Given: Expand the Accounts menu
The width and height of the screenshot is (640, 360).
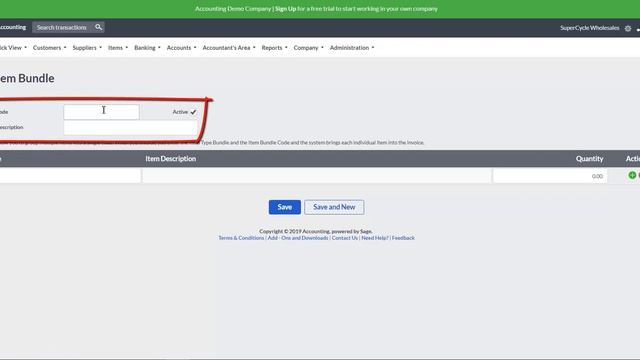Looking at the screenshot, I should (x=181, y=48).
